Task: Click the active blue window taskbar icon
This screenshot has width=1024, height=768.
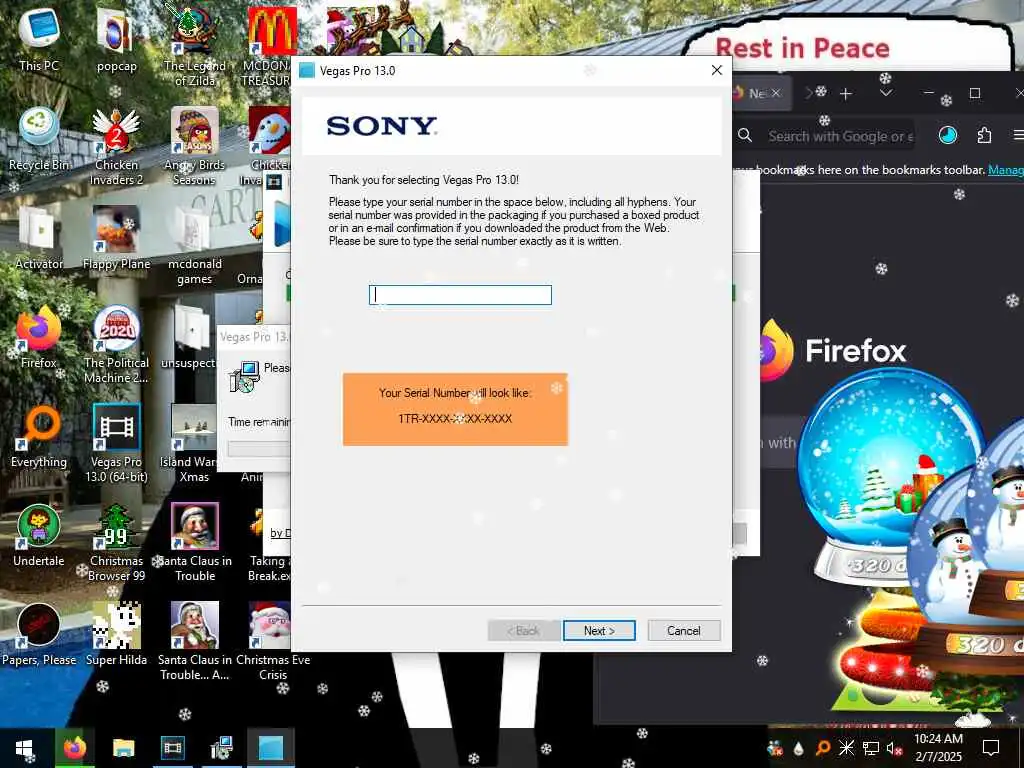Action: coord(270,748)
